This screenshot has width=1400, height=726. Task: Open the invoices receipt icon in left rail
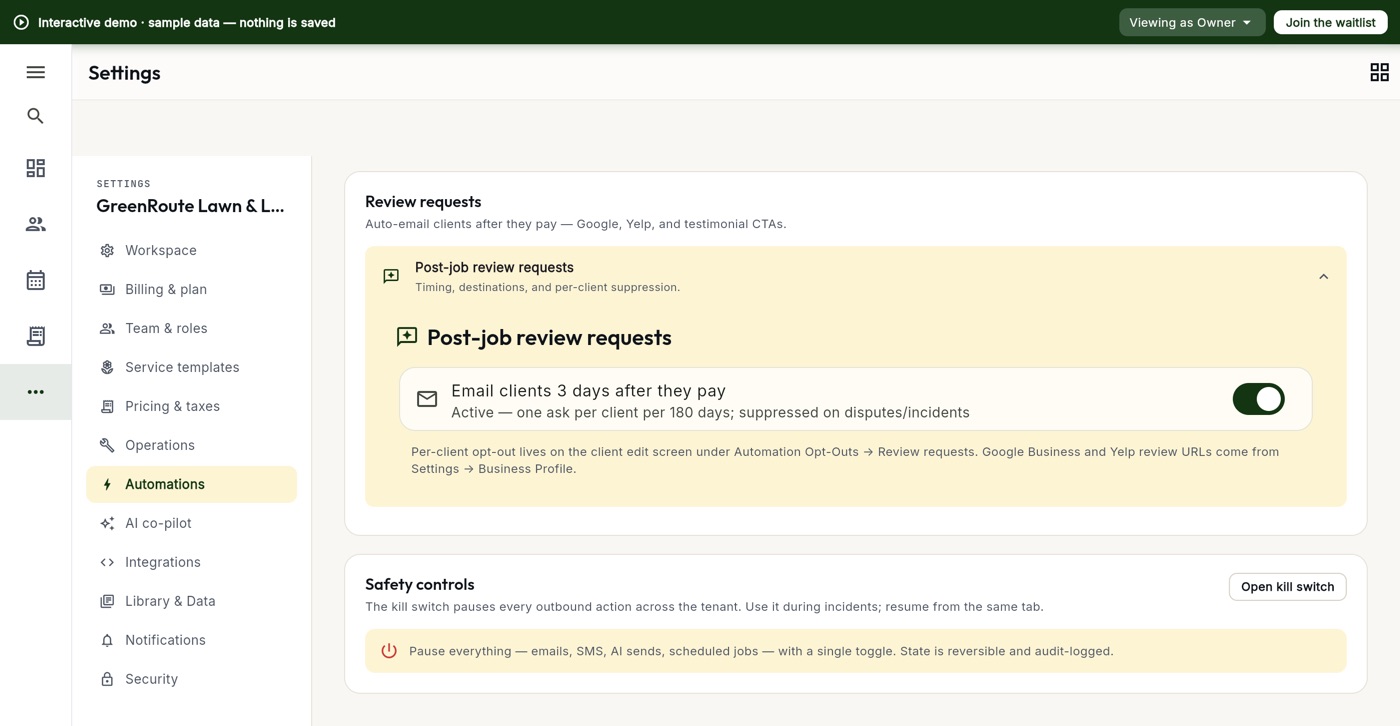36,336
